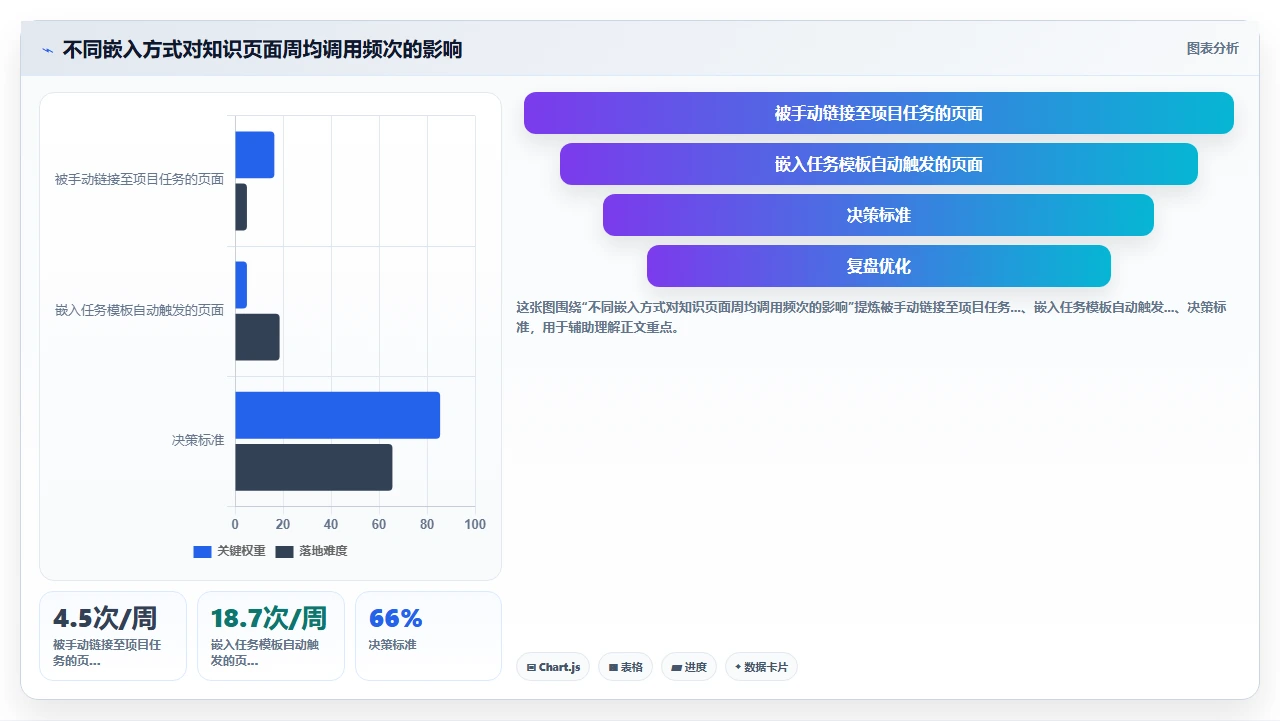The width and height of the screenshot is (1280, 721).
Task: Click the 决策标准 y-axis label
Action: pos(198,440)
